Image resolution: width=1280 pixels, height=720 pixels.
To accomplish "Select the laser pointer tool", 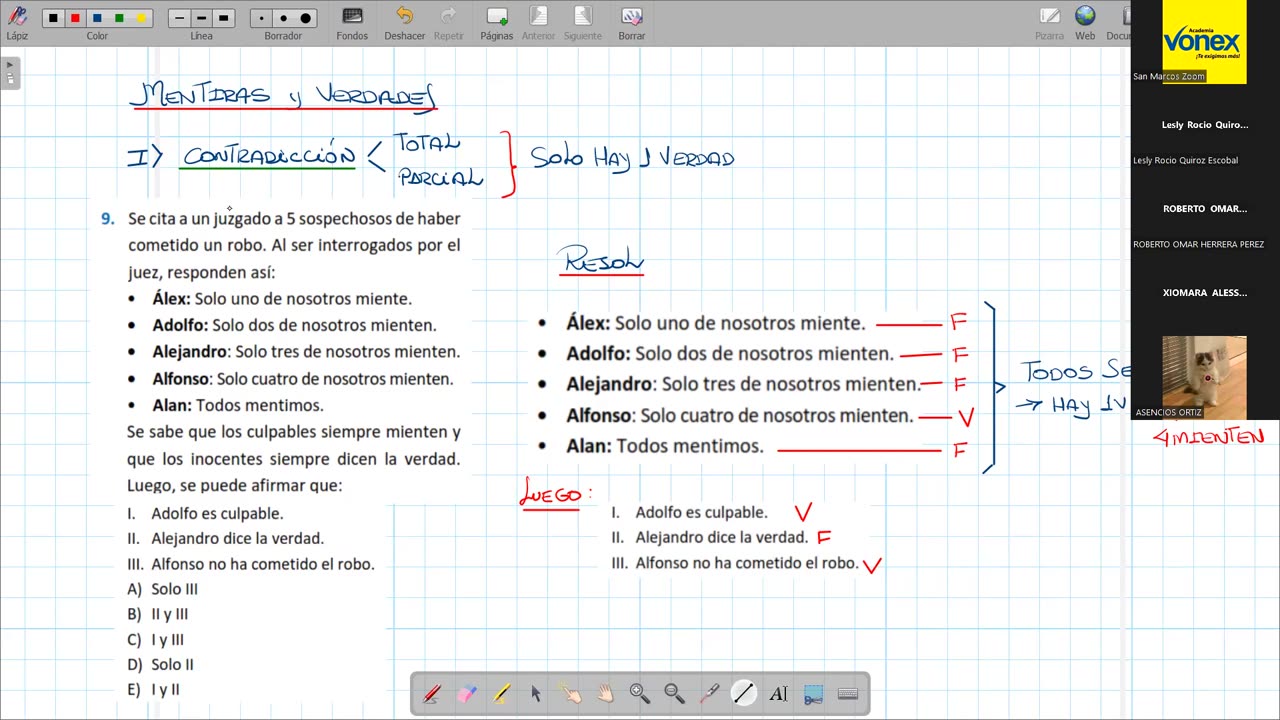I will coord(709,693).
